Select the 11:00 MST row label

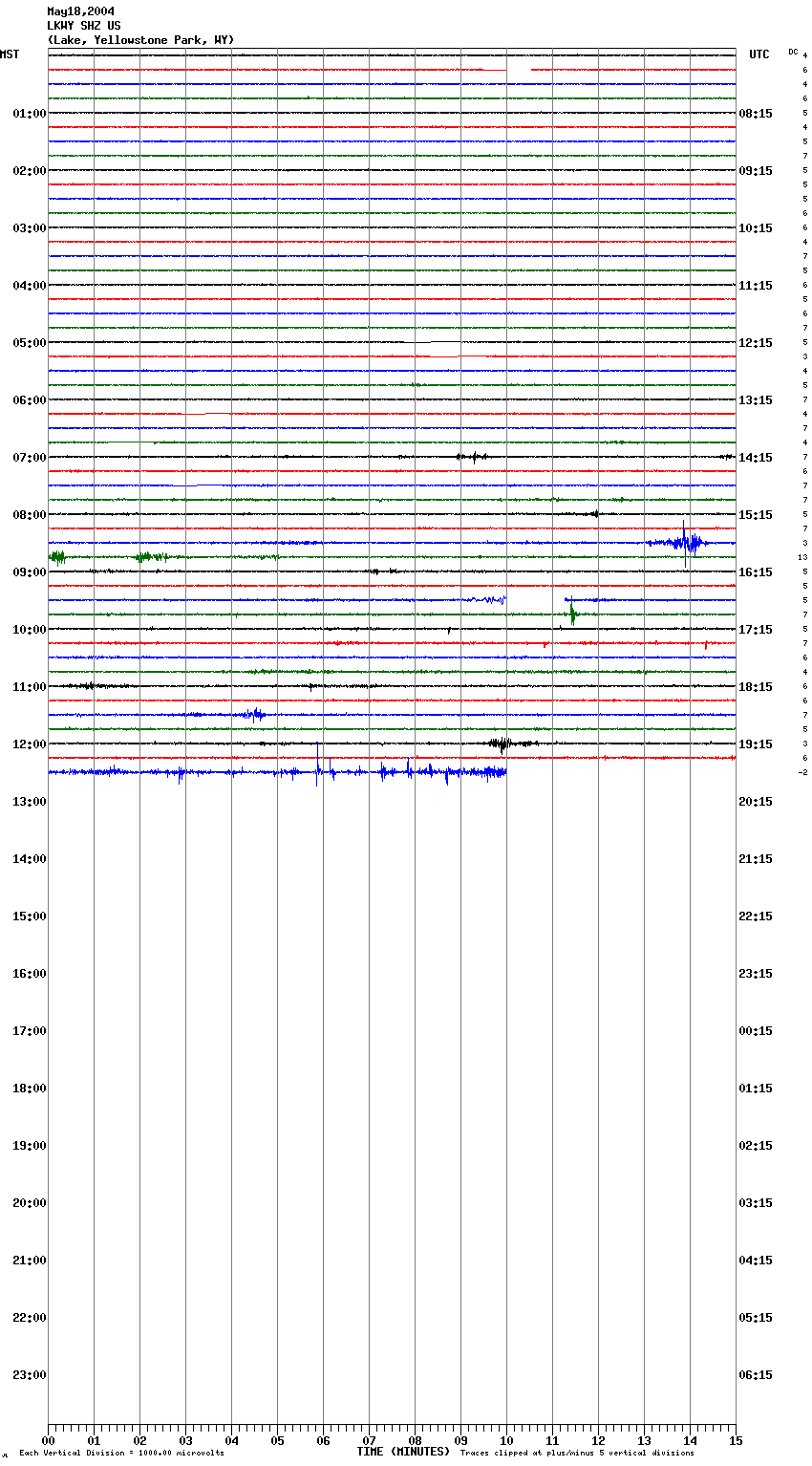coord(30,687)
